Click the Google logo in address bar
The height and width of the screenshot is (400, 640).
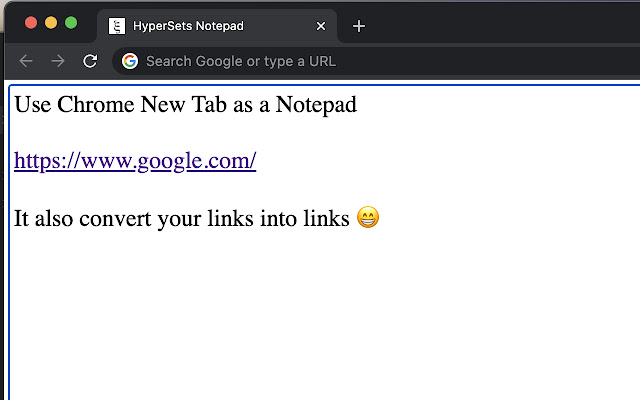[x=130, y=61]
